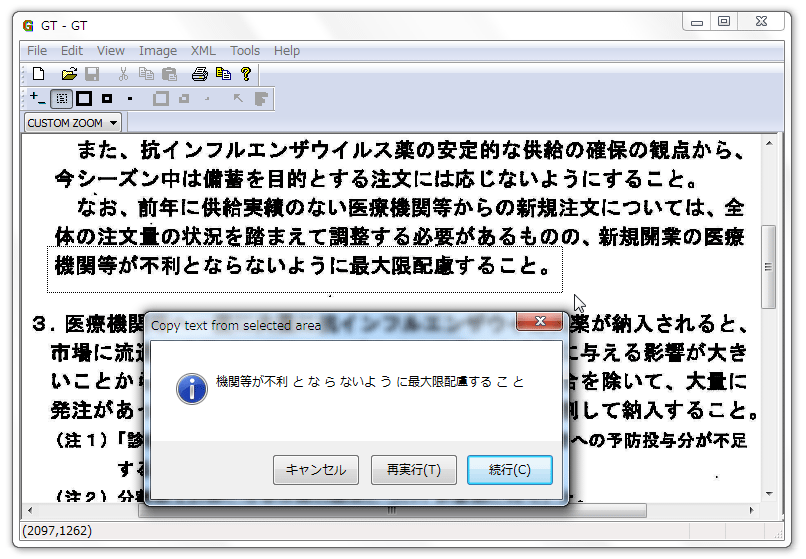Select the medium black rectangle box tool
This screenshot has height=559, width=806.
(107, 98)
